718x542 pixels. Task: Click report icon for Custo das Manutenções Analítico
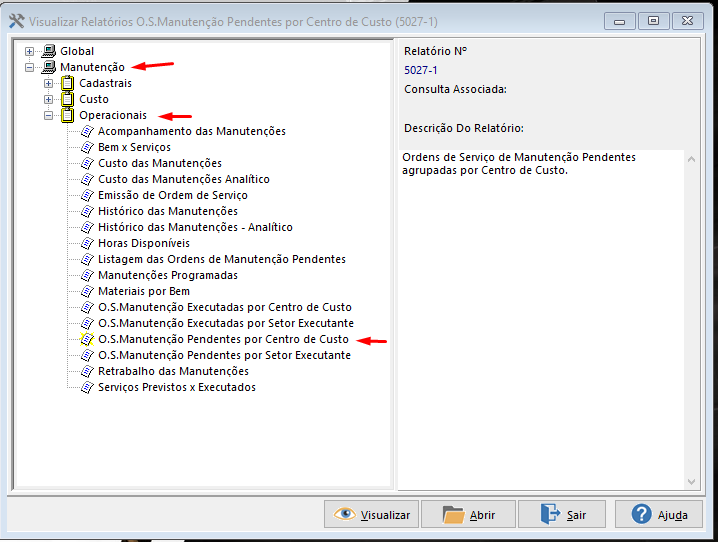click(x=87, y=179)
